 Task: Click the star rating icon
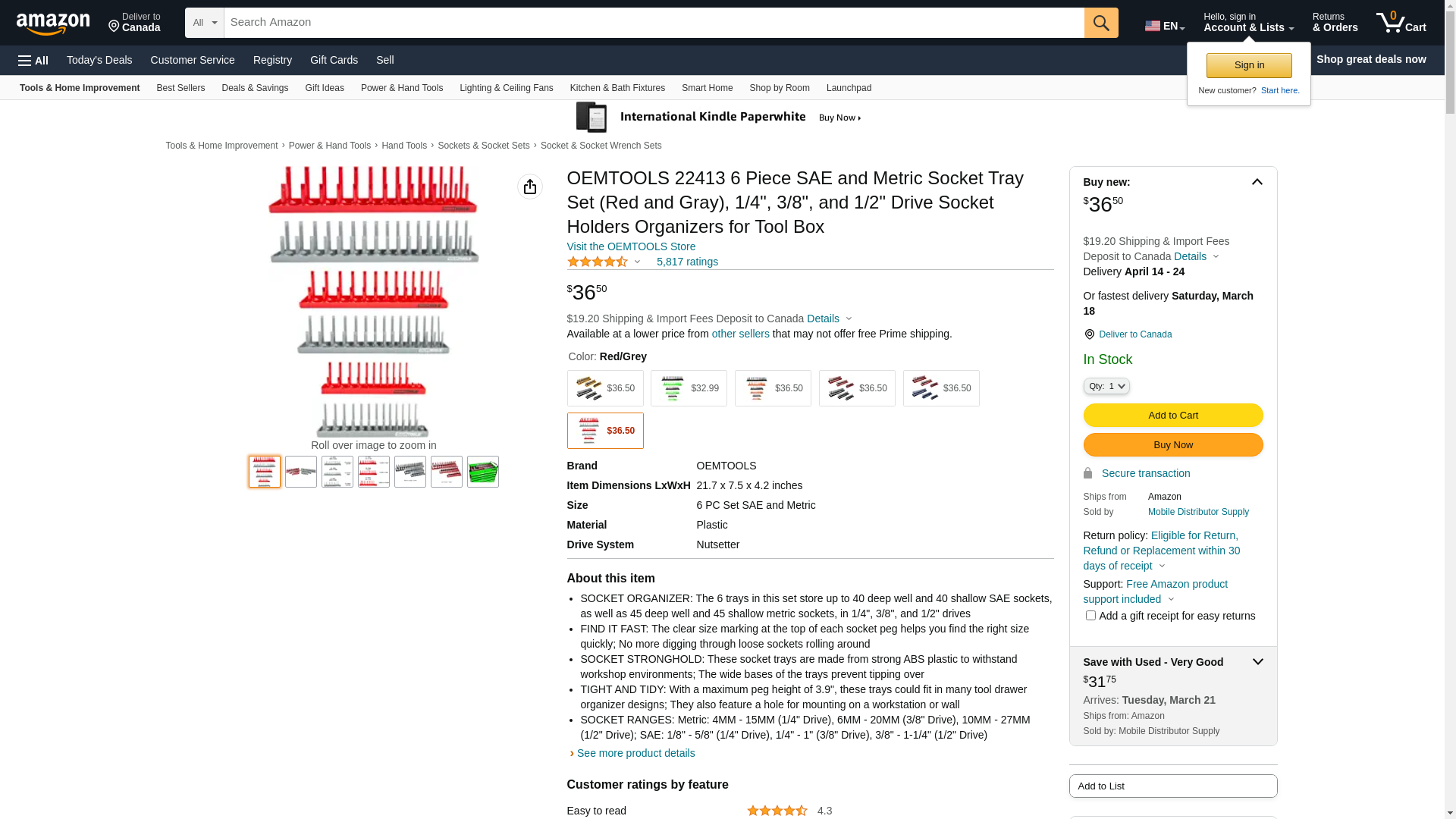[598, 262]
